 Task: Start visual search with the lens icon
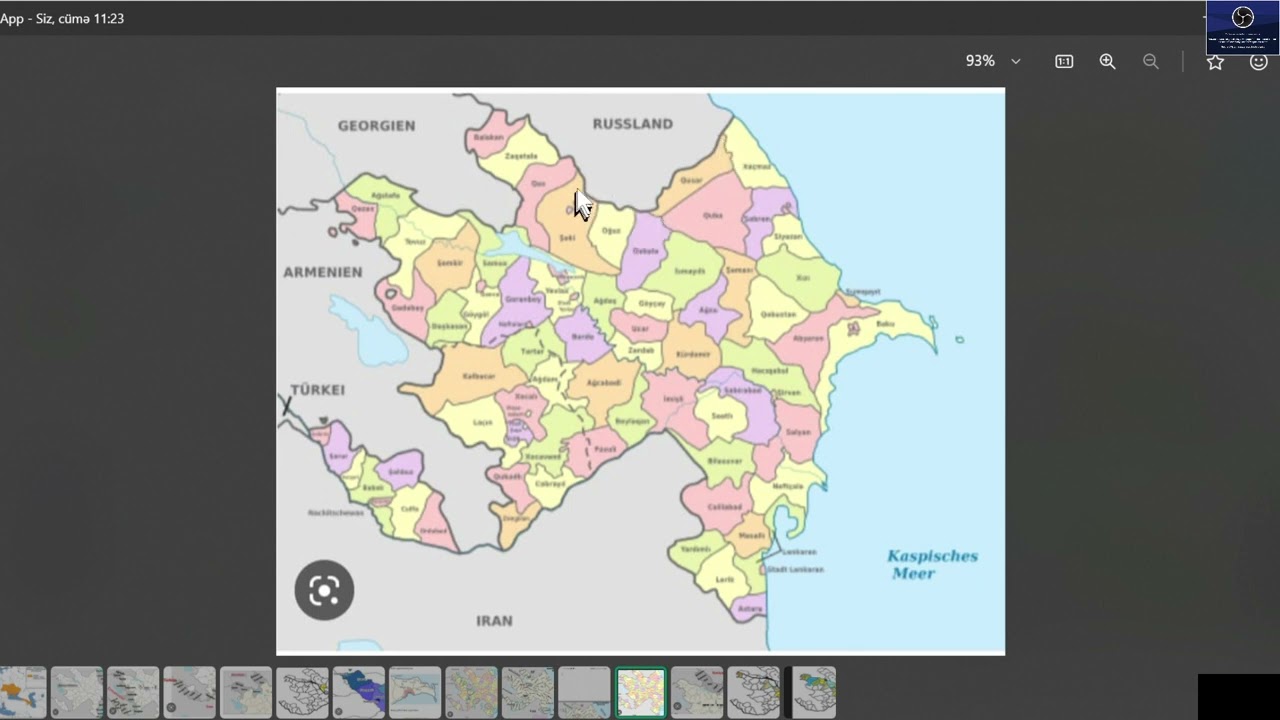324,590
